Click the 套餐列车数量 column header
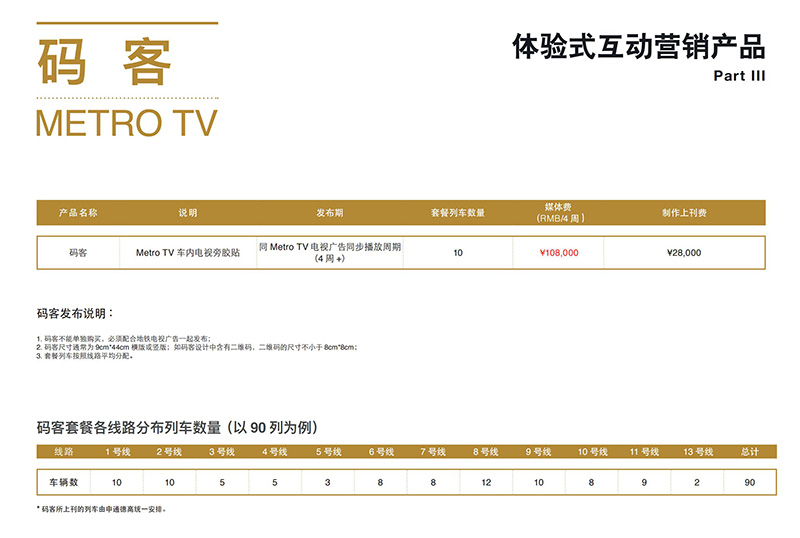Viewport: 800px width, 538px height. [458, 213]
